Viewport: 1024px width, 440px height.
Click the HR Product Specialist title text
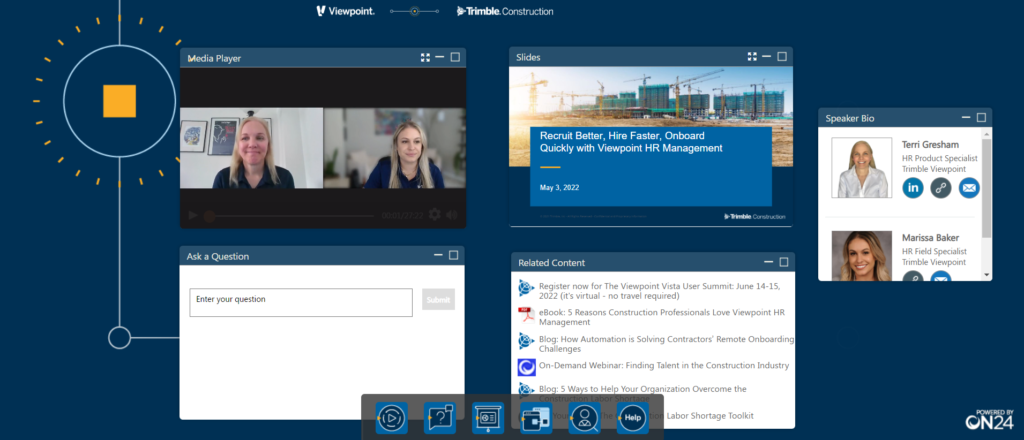[940, 159]
